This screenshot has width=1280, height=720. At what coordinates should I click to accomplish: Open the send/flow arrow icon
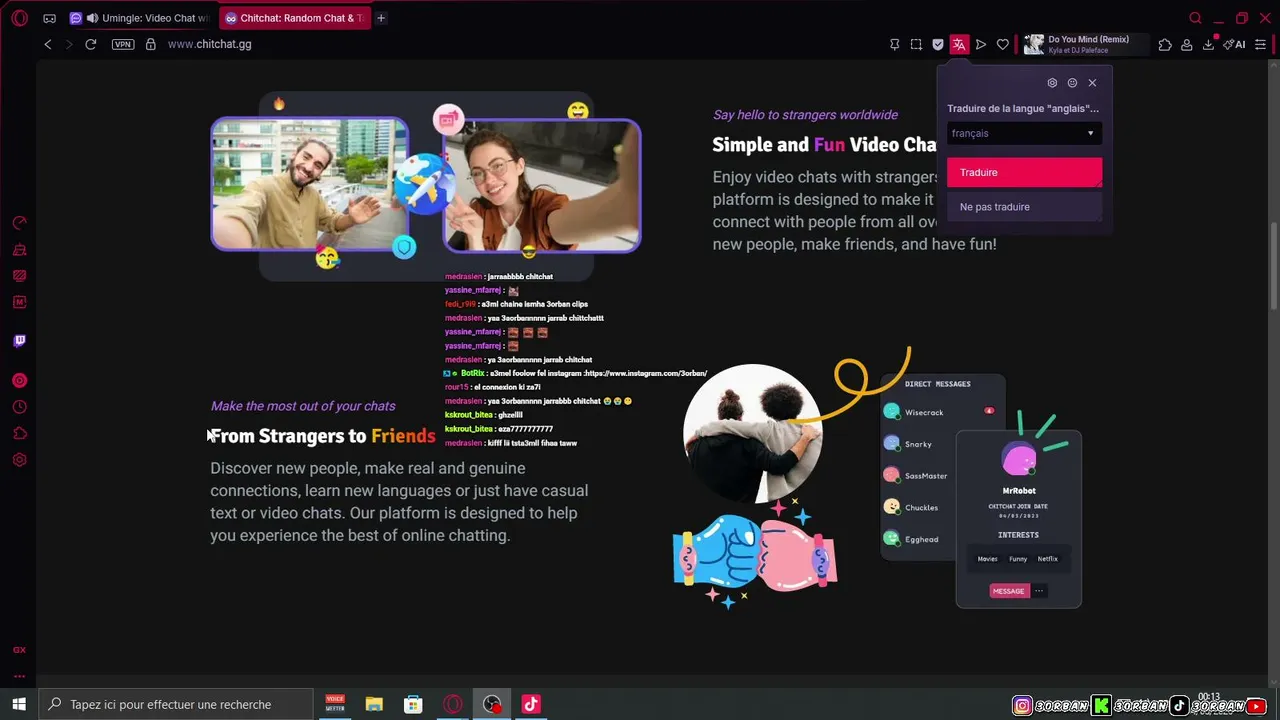(x=981, y=44)
